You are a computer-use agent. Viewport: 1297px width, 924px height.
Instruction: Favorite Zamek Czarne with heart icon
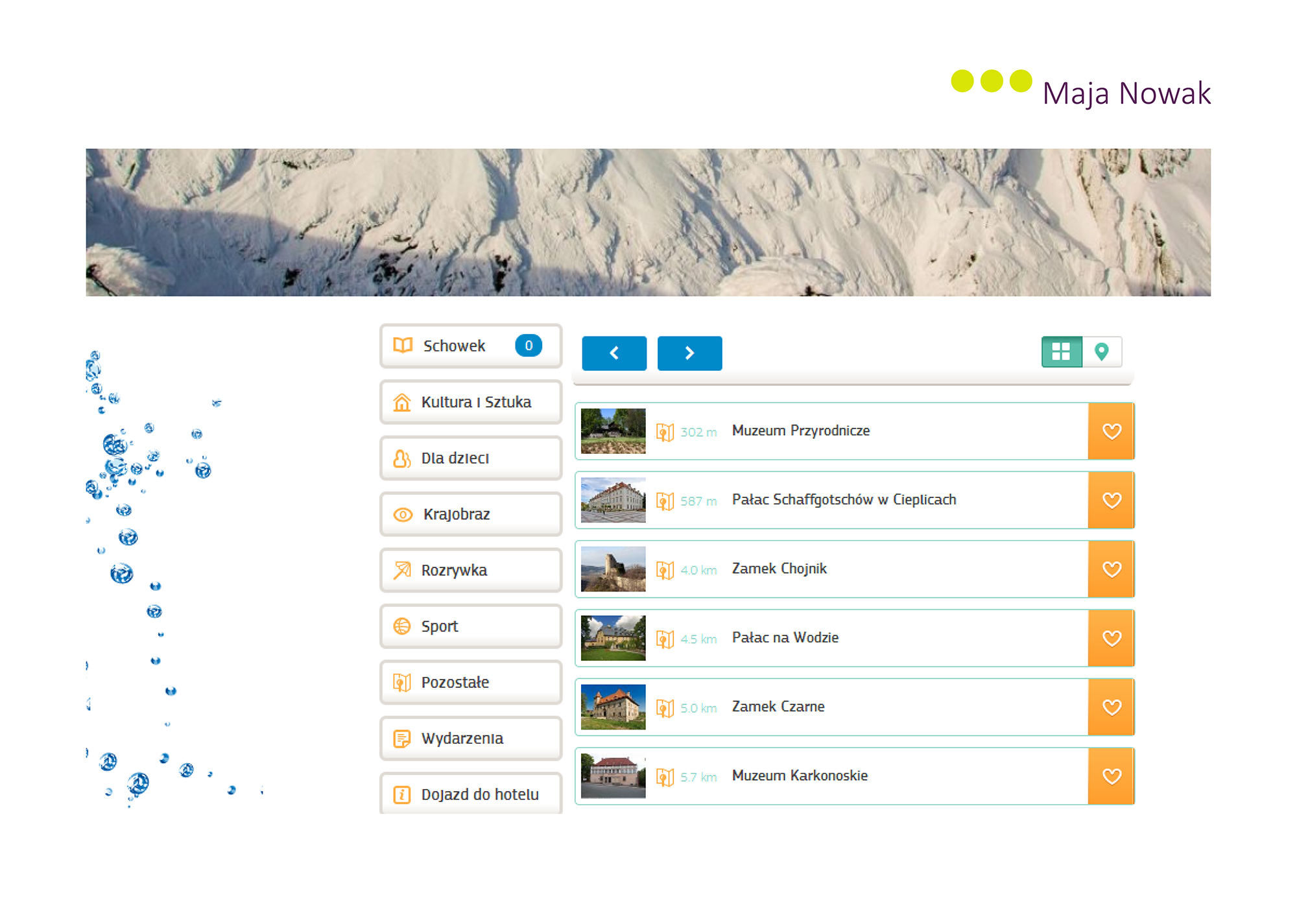pyautogui.click(x=1112, y=707)
